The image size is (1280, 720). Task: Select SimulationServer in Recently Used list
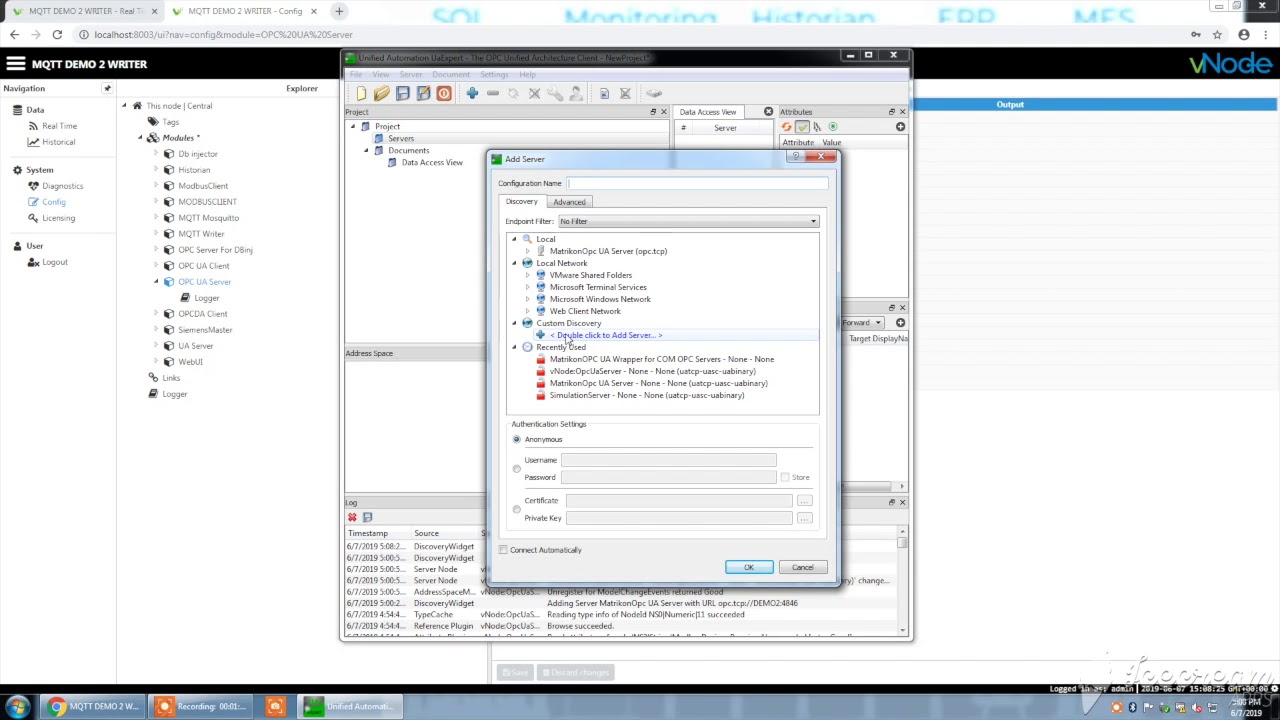[646, 395]
